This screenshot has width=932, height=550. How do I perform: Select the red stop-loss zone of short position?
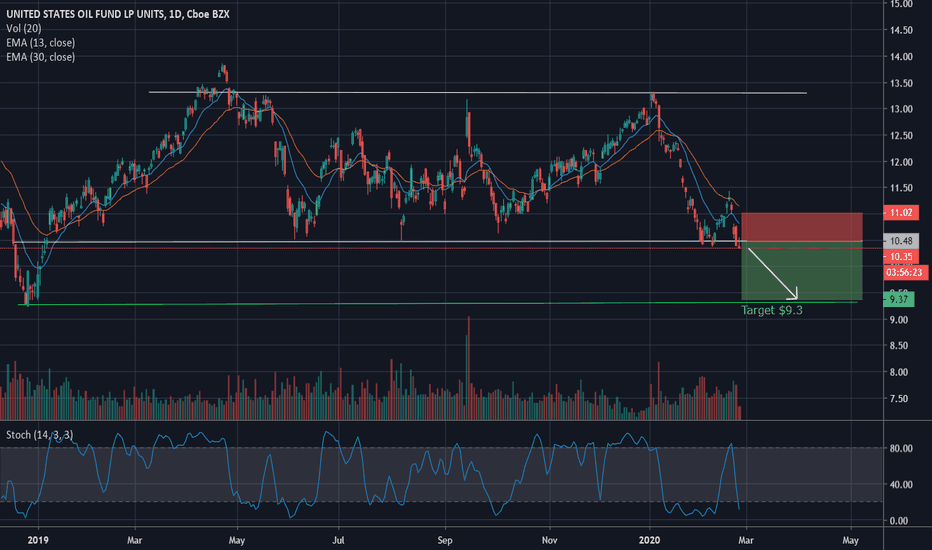click(802, 227)
